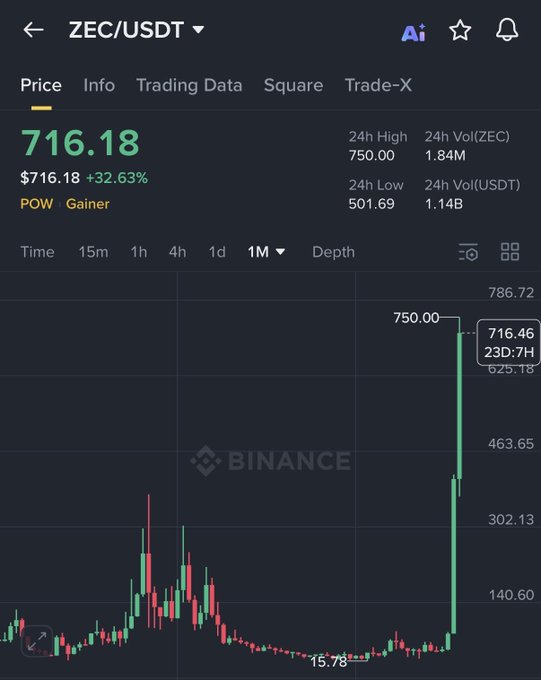Click the 24h Vol(ZEC) value 1.84M
This screenshot has width=541, height=680.
pyautogui.click(x=445, y=155)
